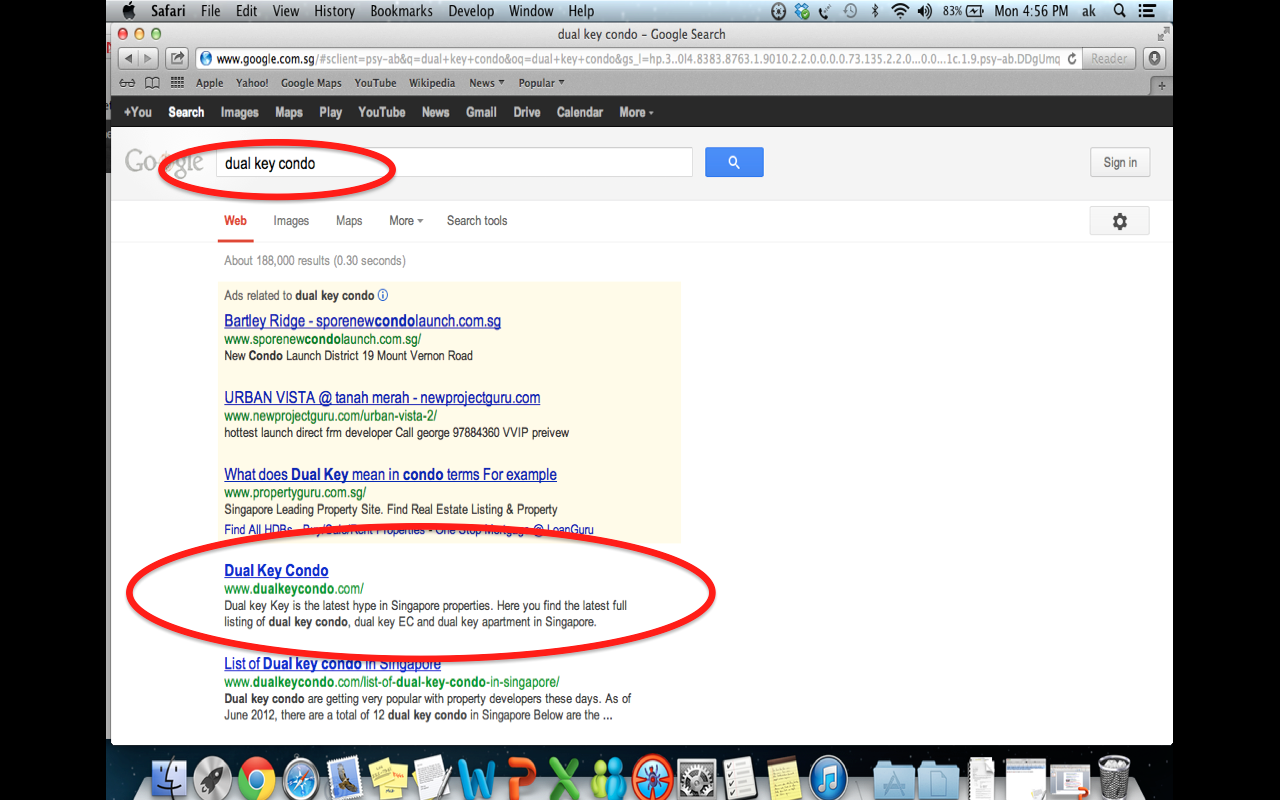Open Stickies notes icon in the Dock
The height and width of the screenshot is (800, 1280).
pyautogui.click(x=387, y=778)
